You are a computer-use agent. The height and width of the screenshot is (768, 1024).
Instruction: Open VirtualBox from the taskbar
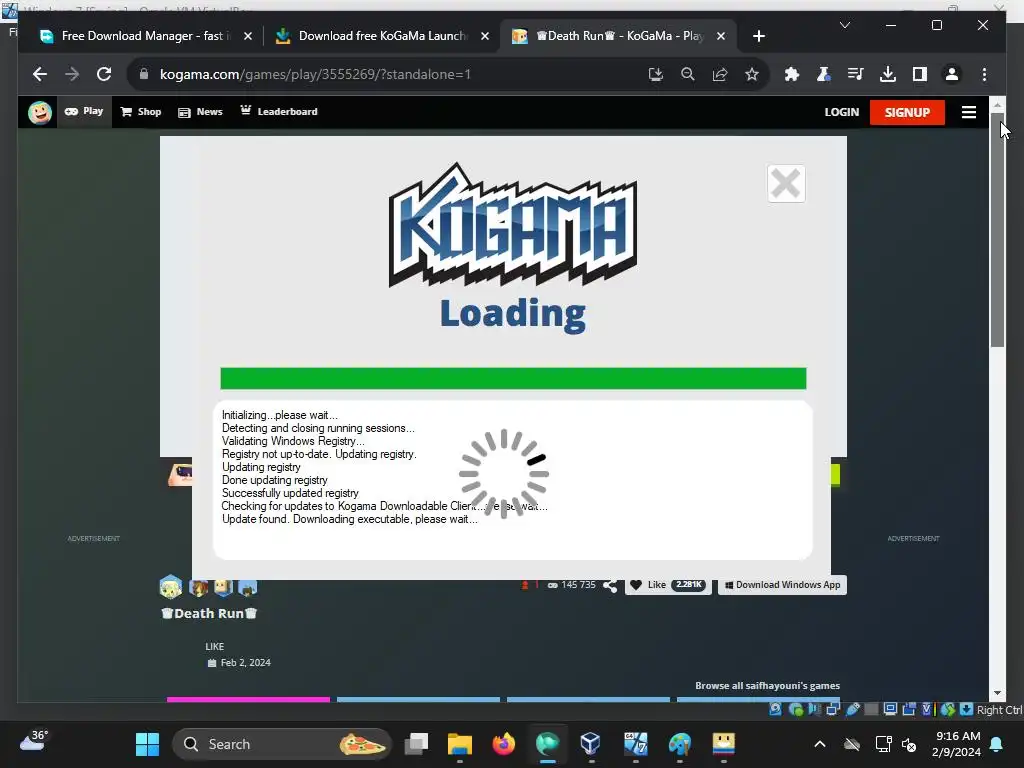click(590, 744)
